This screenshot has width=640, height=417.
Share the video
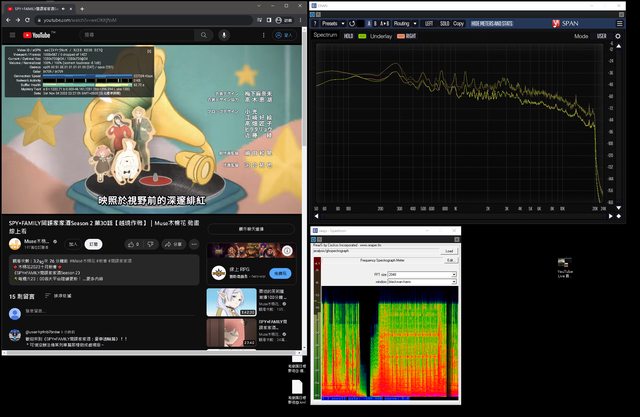pos(173,244)
